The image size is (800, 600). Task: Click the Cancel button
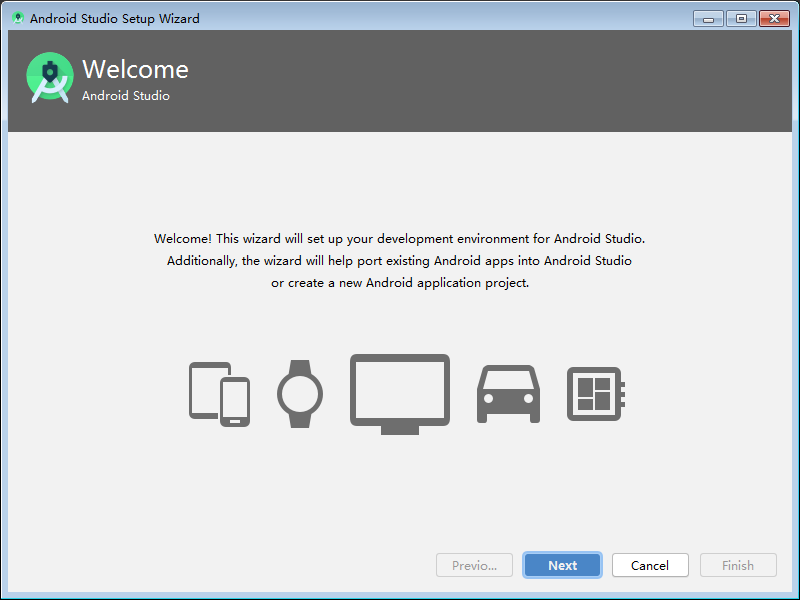[x=650, y=565]
